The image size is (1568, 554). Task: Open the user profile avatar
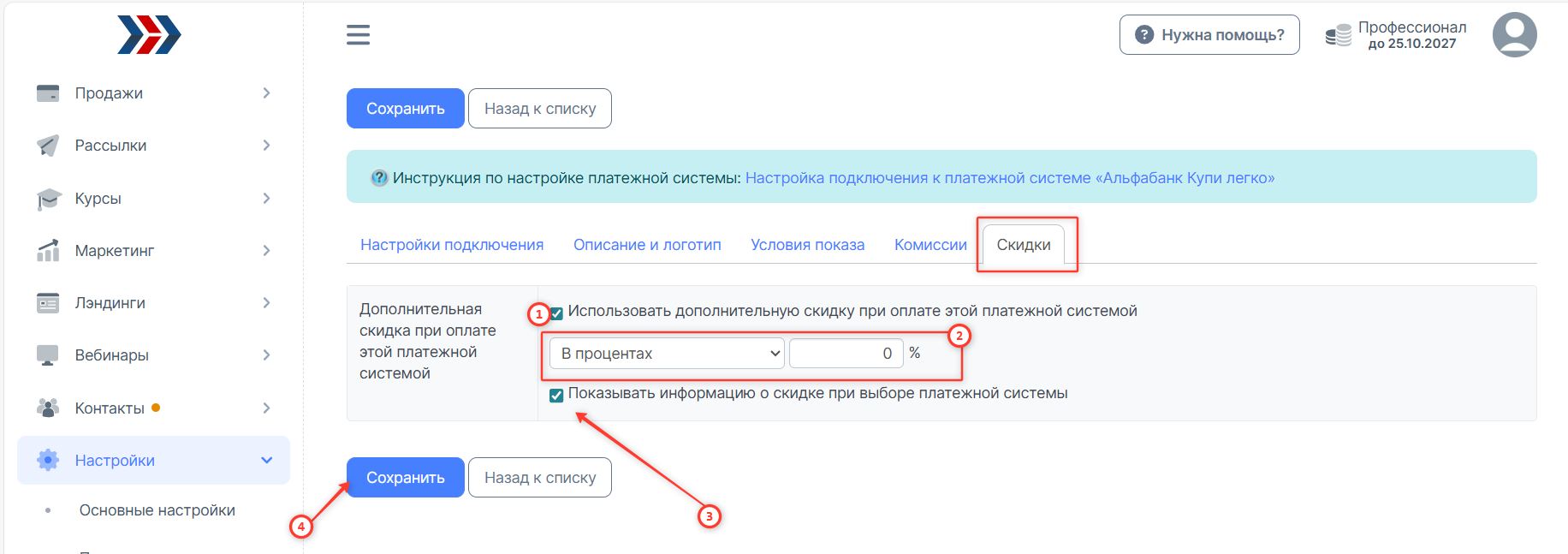(x=1514, y=35)
